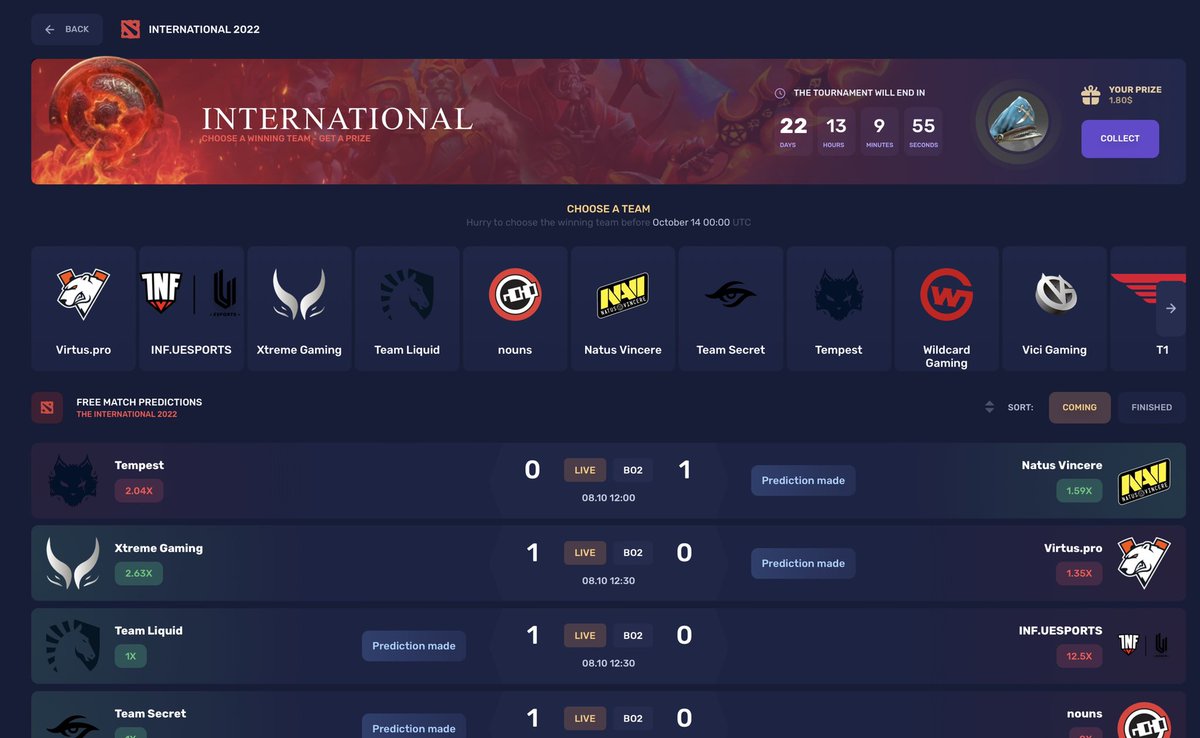
Task: Click the '08.10 12:00' match time text
Action: (608, 498)
